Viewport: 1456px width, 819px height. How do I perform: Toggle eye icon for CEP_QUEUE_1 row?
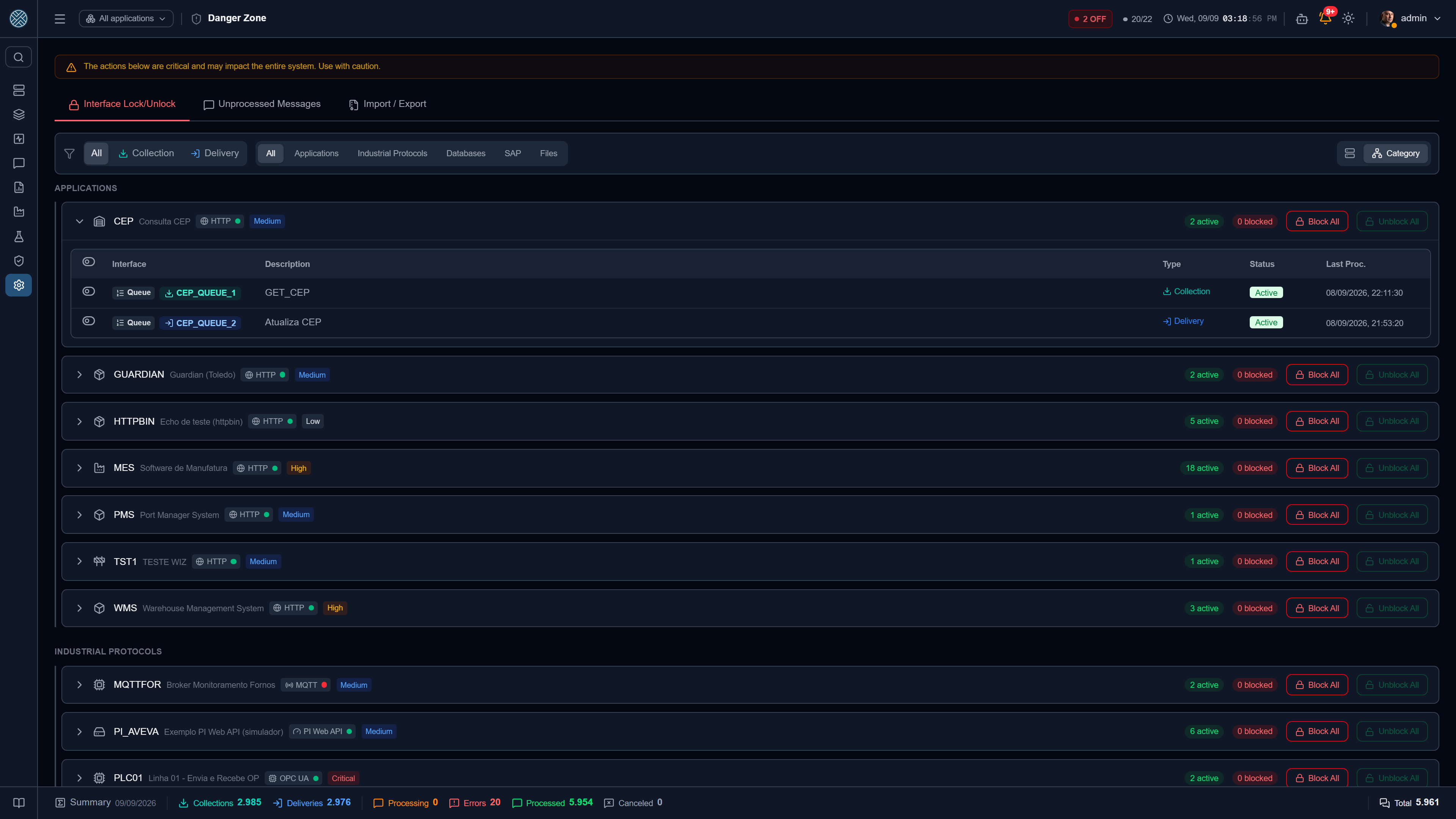[x=89, y=291]
